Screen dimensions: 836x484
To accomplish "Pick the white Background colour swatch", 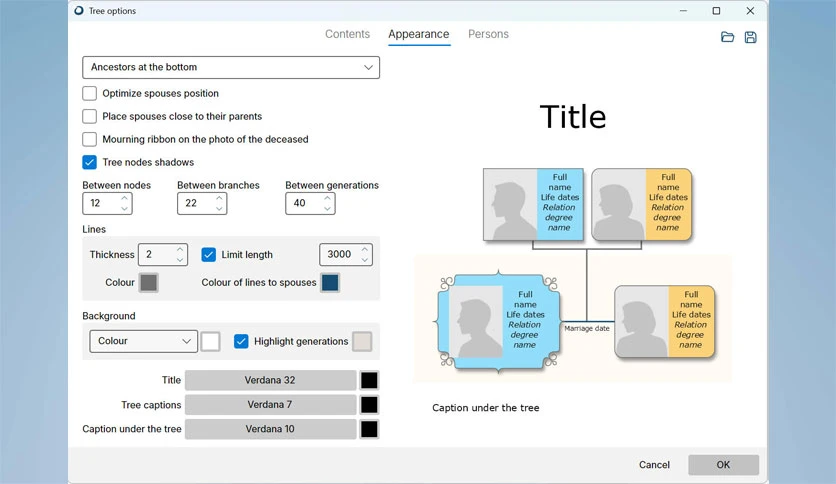I will coord(211,341).
